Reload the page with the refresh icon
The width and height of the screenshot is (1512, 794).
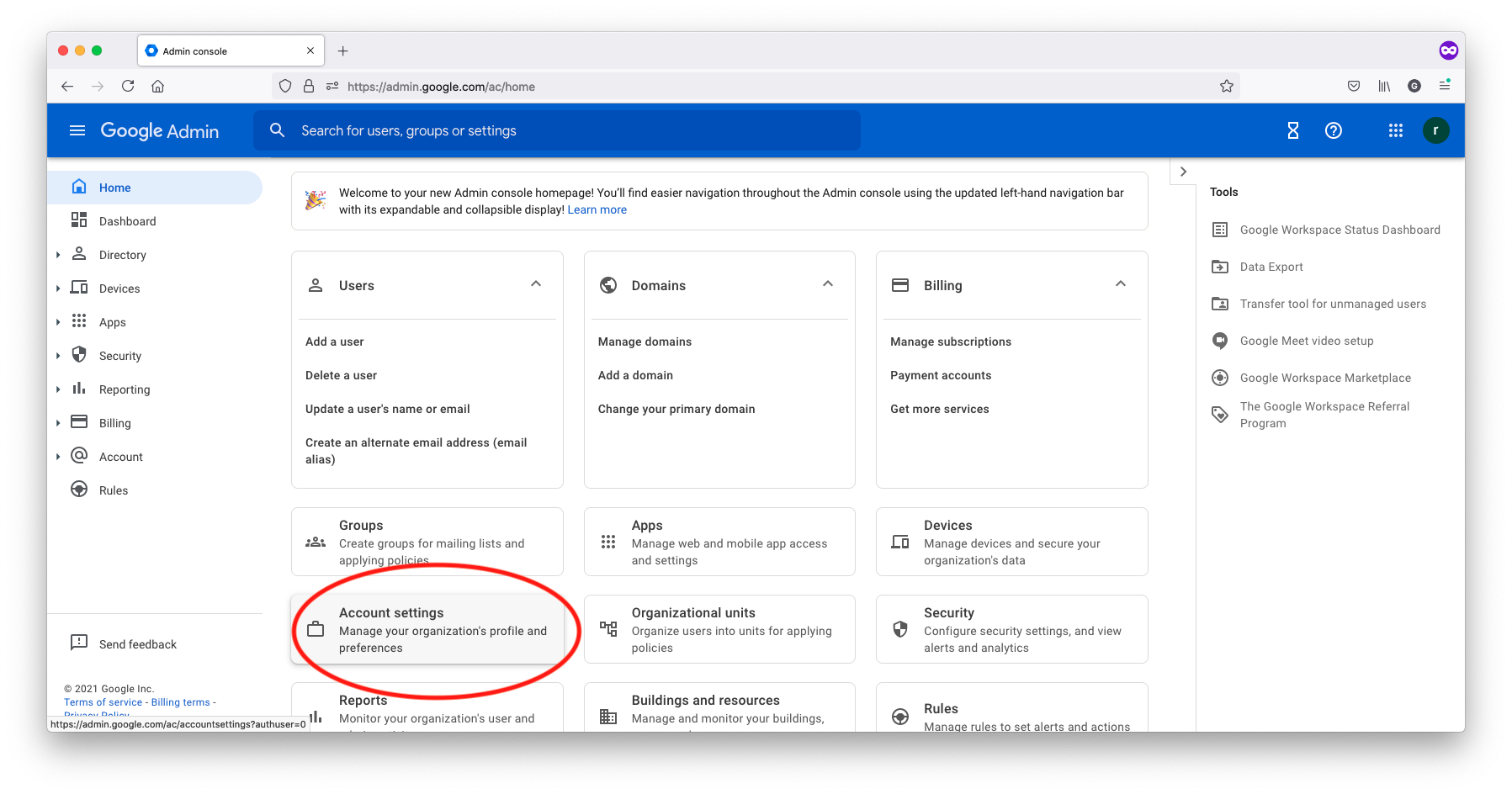click(128, 86)
